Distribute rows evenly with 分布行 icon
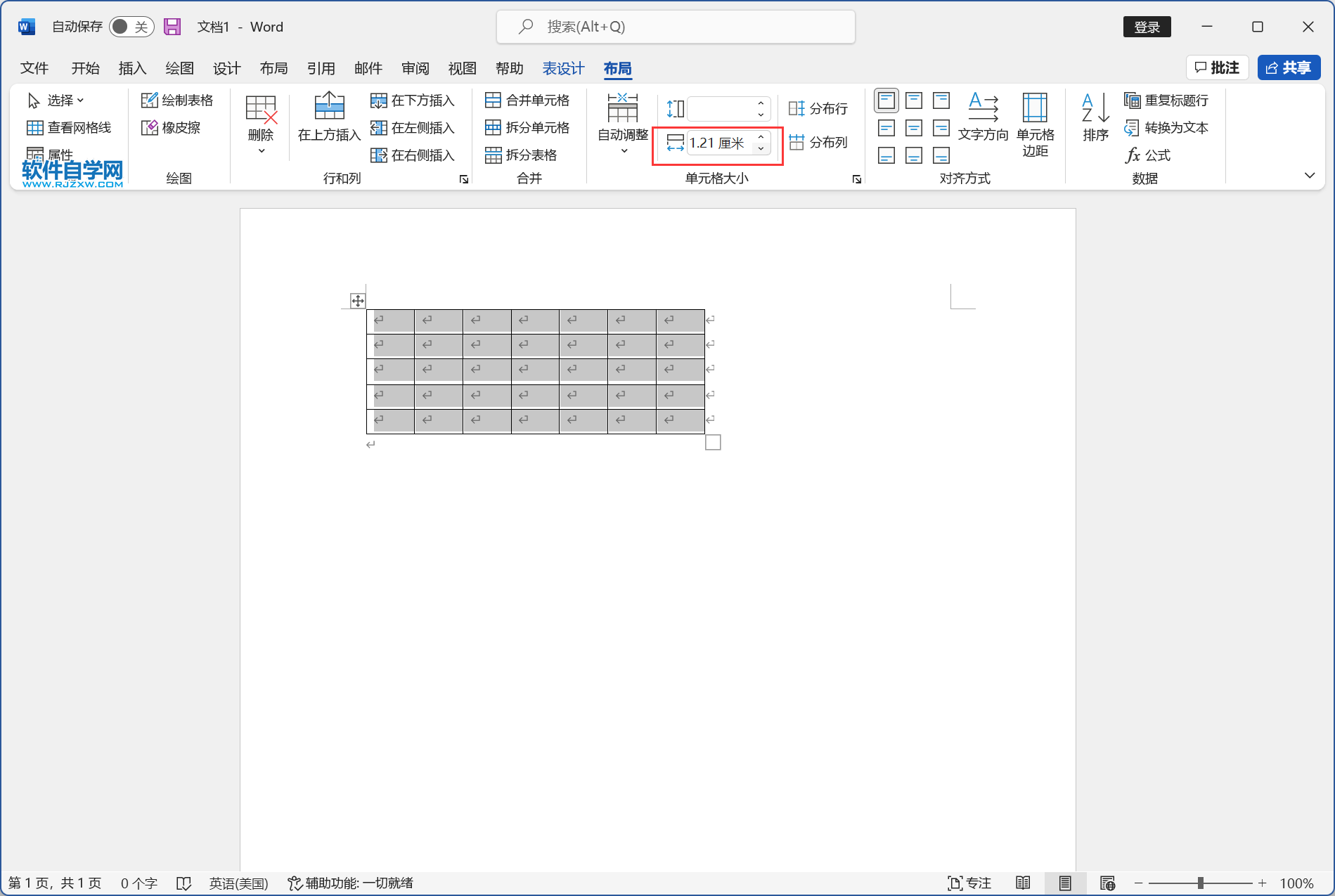The height and width of the screenshot is (896, 1335). 798,108
